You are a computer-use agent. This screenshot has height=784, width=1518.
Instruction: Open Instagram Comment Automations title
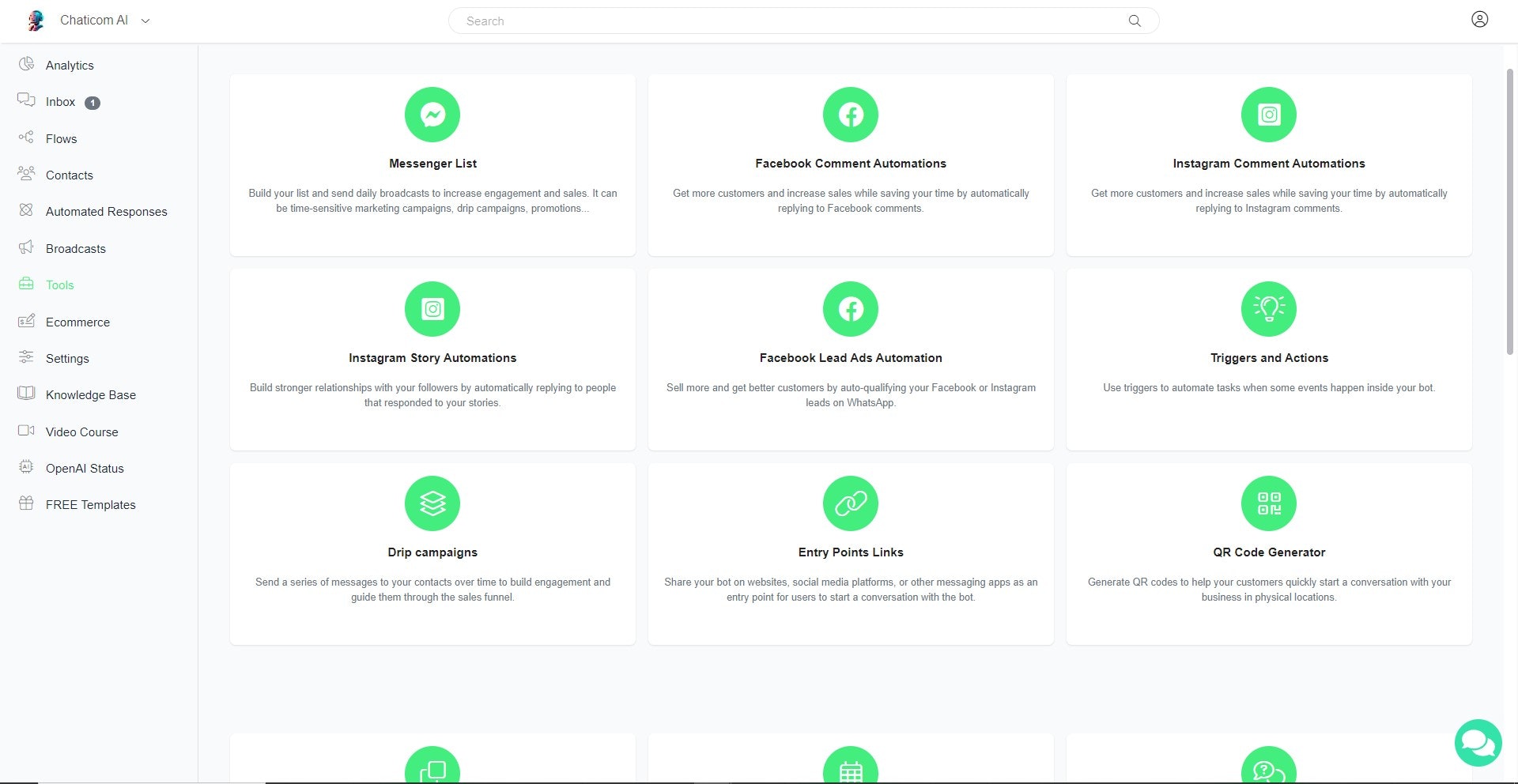point(1269,164)
